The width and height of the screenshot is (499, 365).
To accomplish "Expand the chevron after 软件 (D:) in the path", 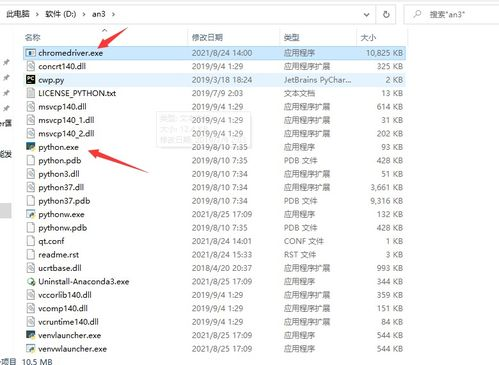I will 84,14.
